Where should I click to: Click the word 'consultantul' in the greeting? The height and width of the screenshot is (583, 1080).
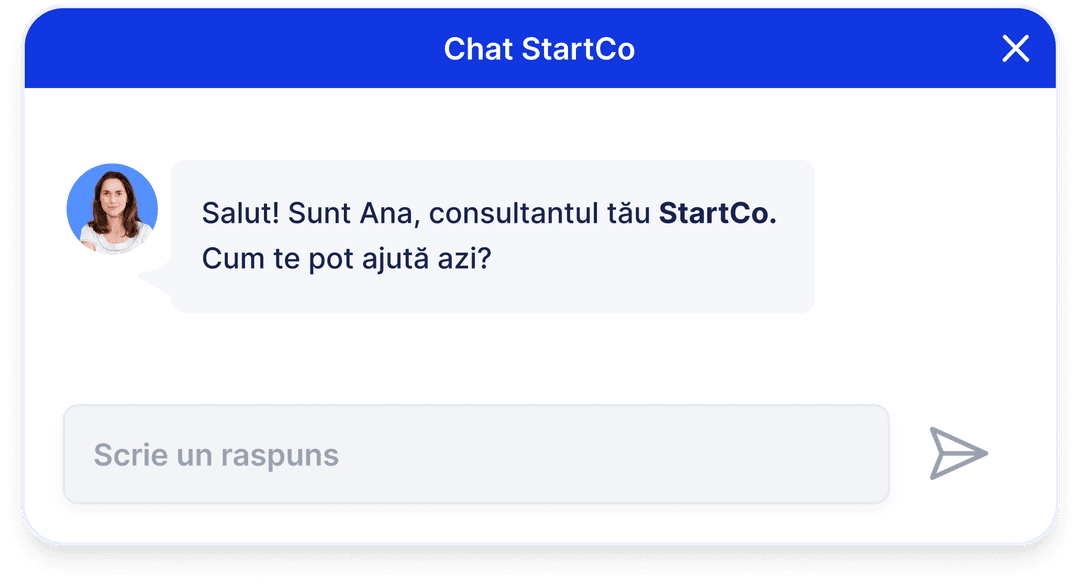514,214
